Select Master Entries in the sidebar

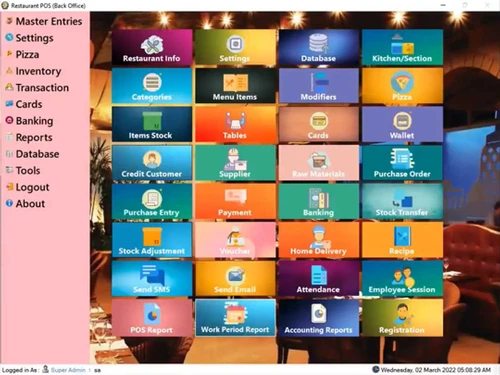pyautogui.click(x=44, y=21)
